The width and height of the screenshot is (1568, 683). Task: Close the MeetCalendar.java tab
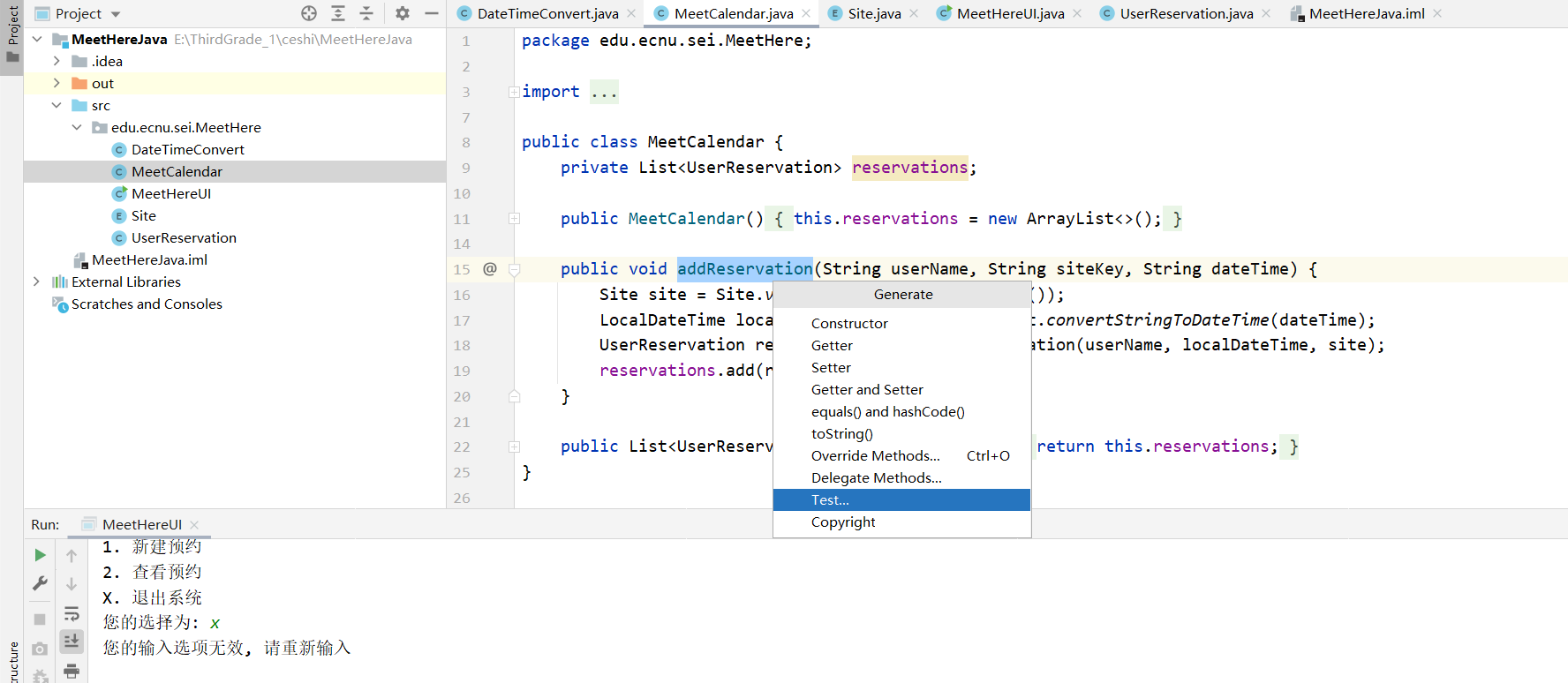point(806,13)
